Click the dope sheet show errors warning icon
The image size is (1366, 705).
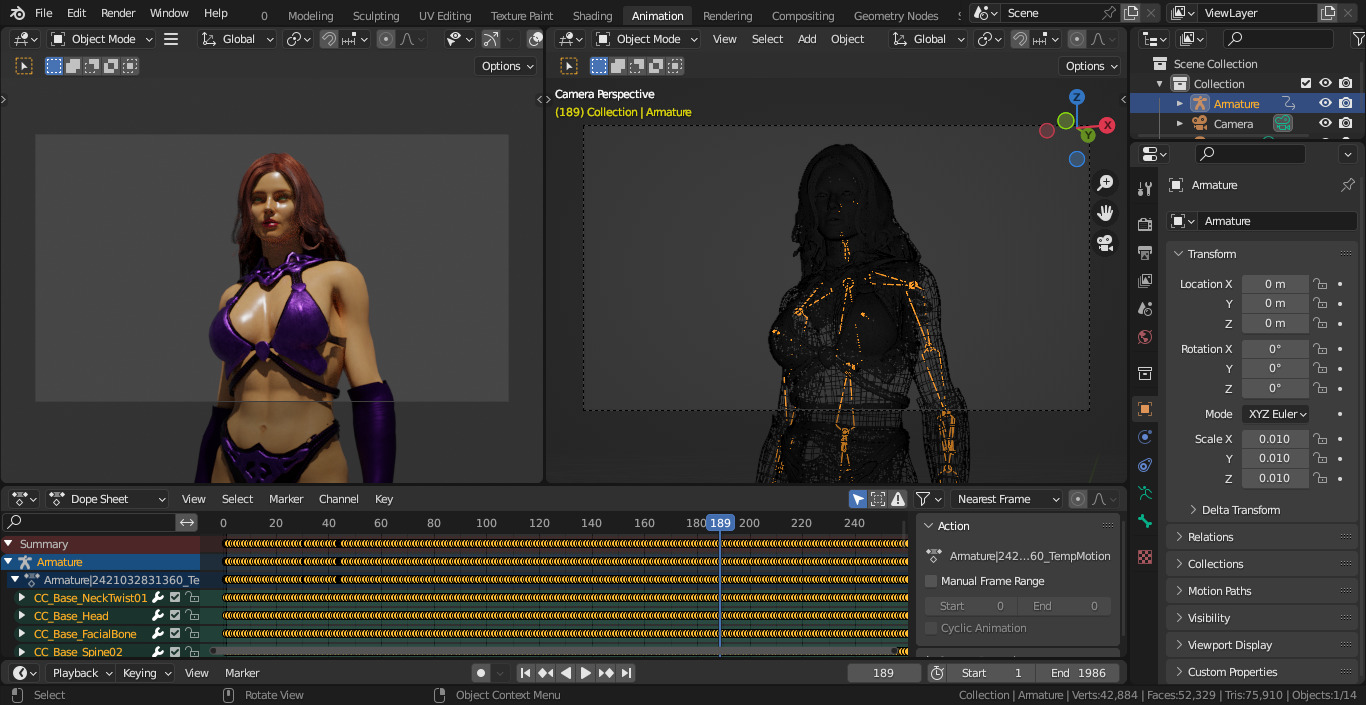click(898, 499)
